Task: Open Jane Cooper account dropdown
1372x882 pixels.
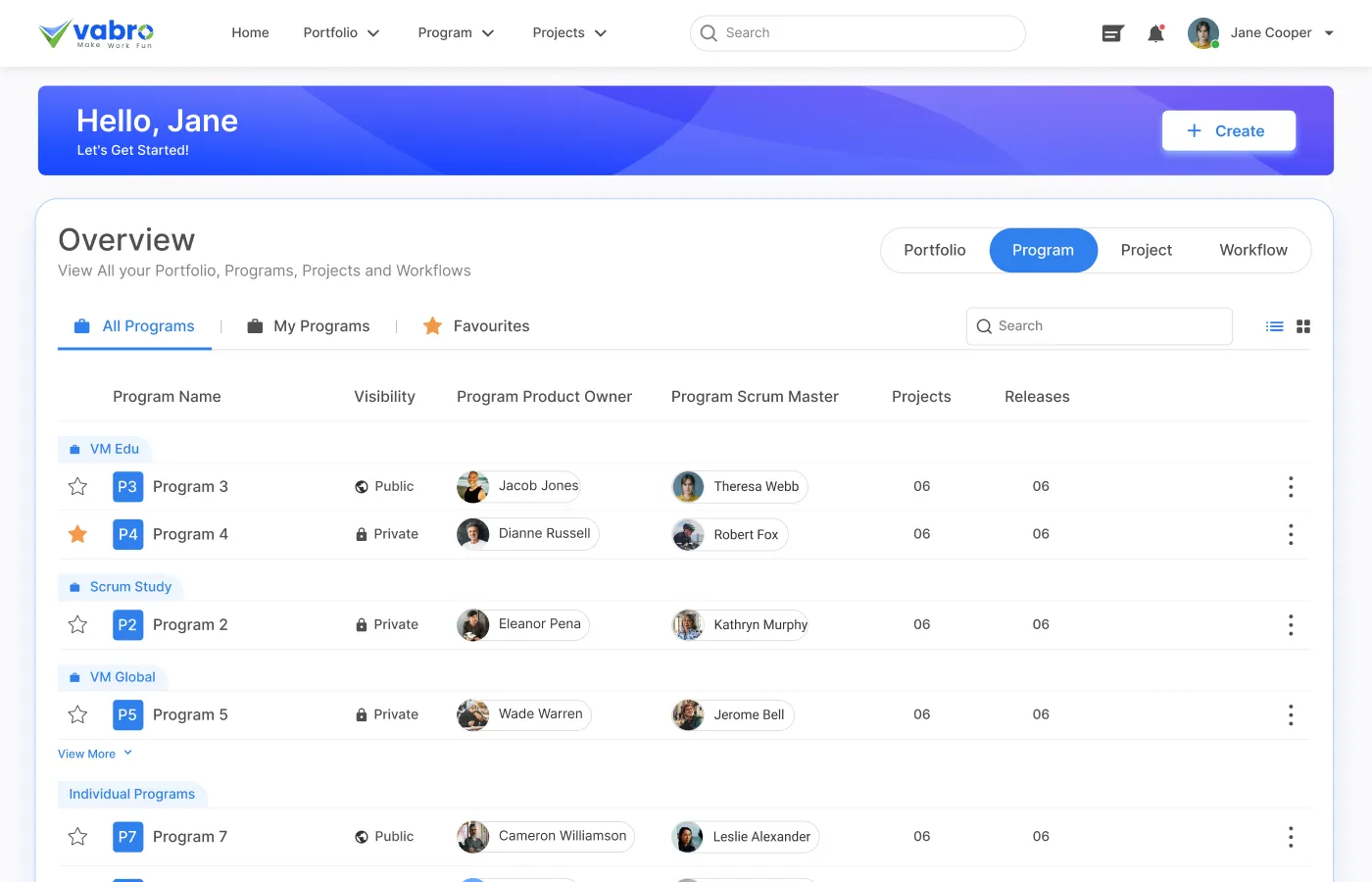Action: pyautogui.click(x=1261, y=33)
